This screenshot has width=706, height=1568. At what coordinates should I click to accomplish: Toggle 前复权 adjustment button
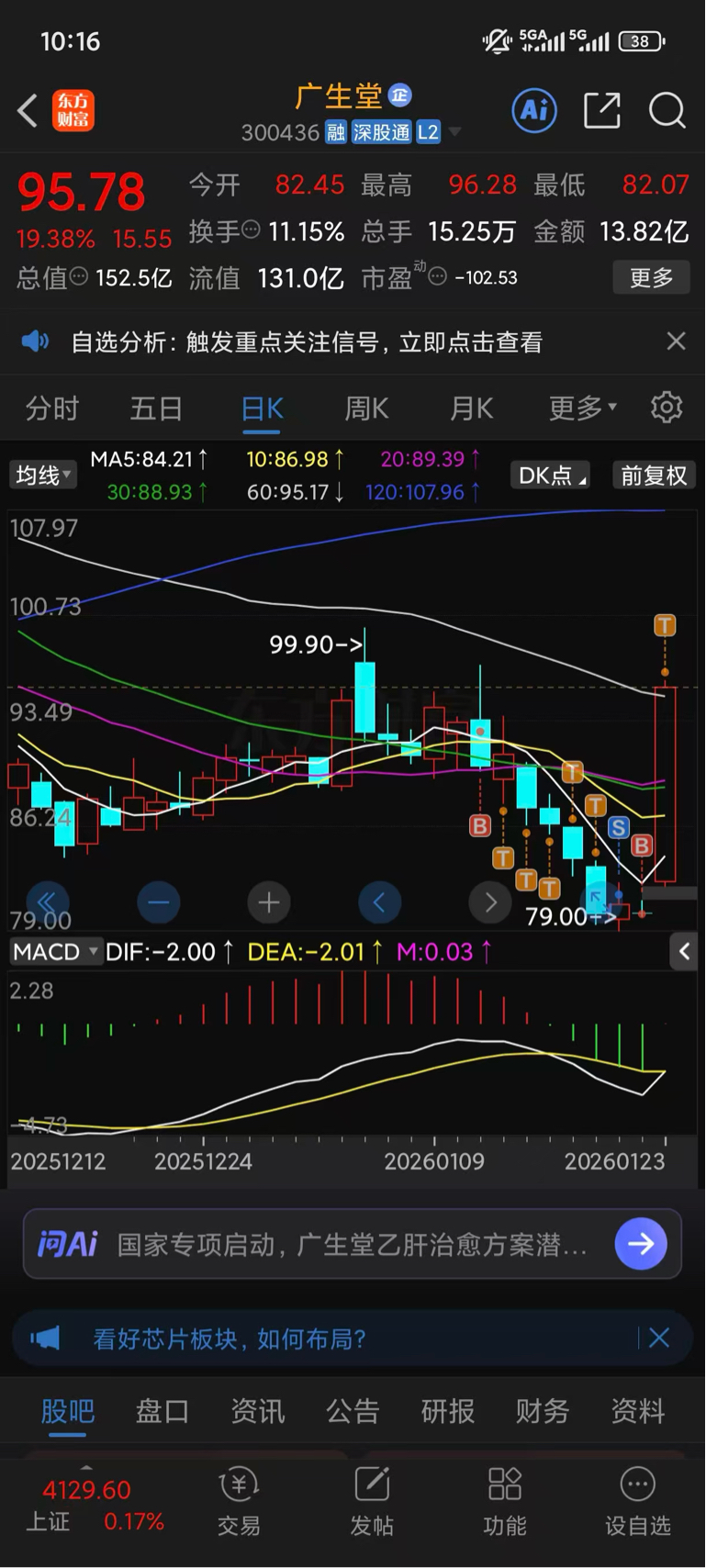654,475
